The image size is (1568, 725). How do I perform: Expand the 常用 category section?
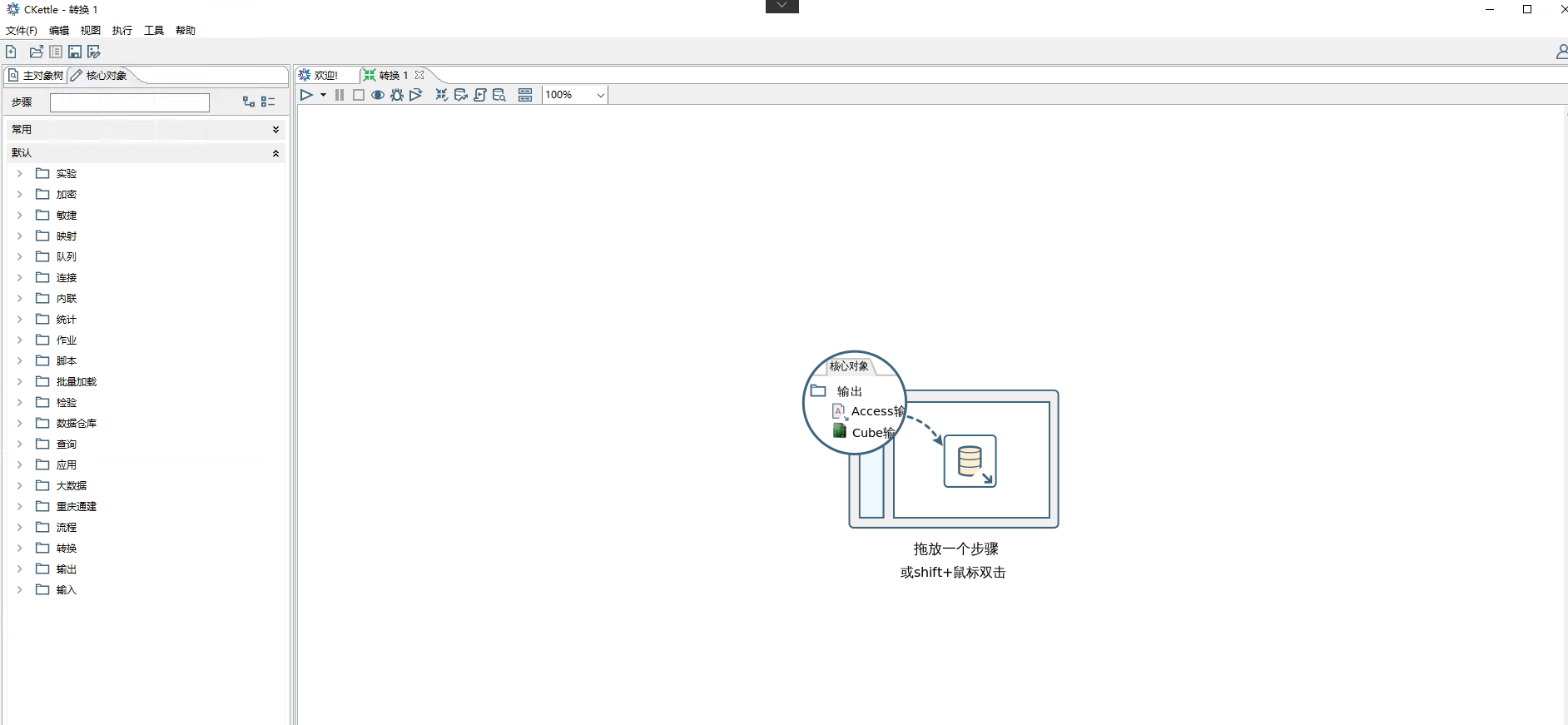tap(275, 130)
